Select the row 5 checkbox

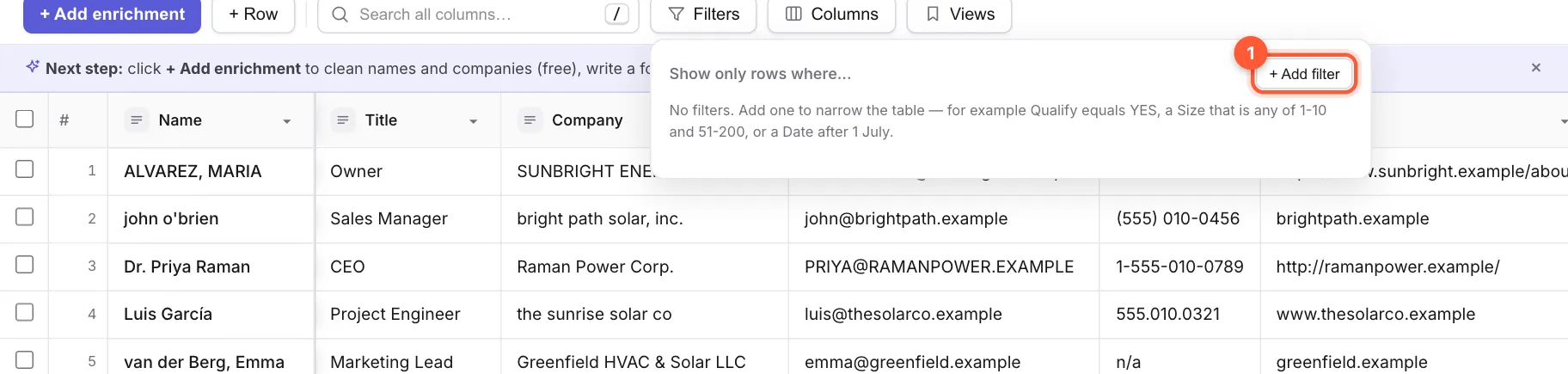tap(25, 360)
